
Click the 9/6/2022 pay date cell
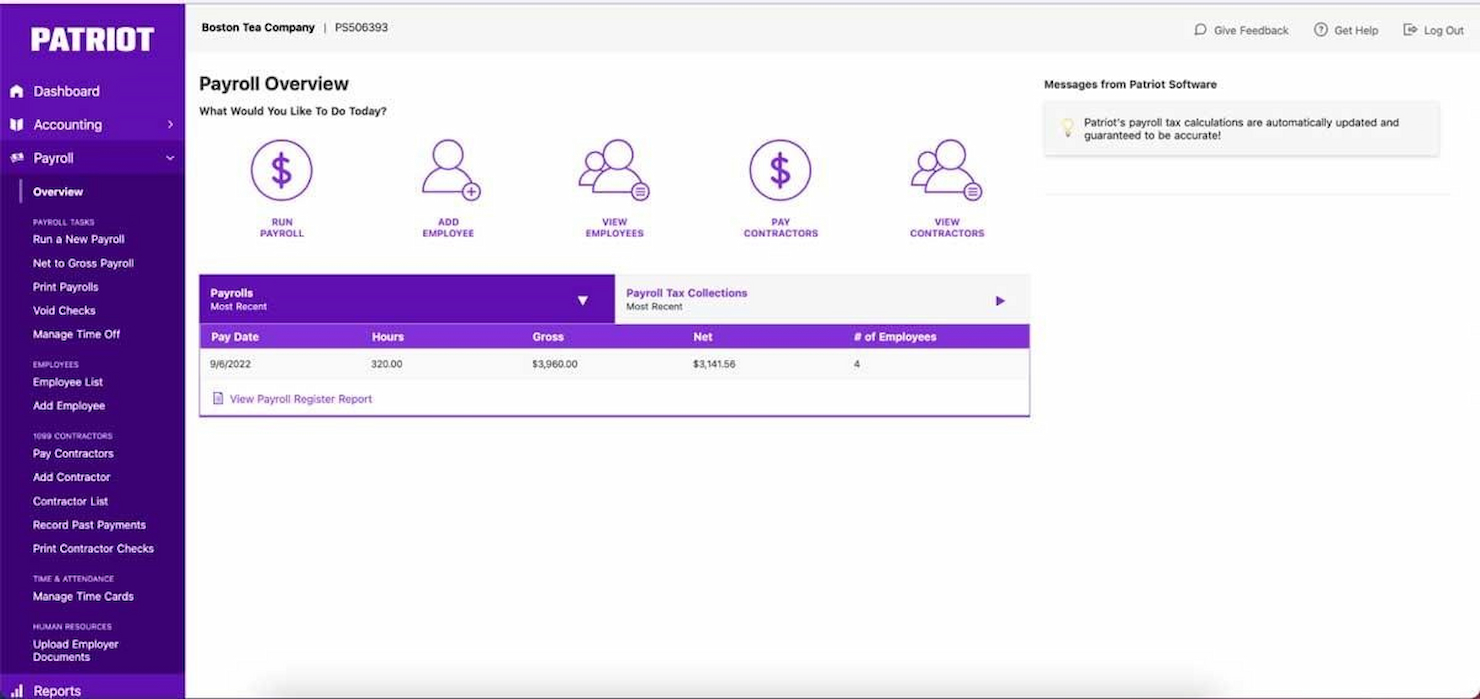coord(230,364)
